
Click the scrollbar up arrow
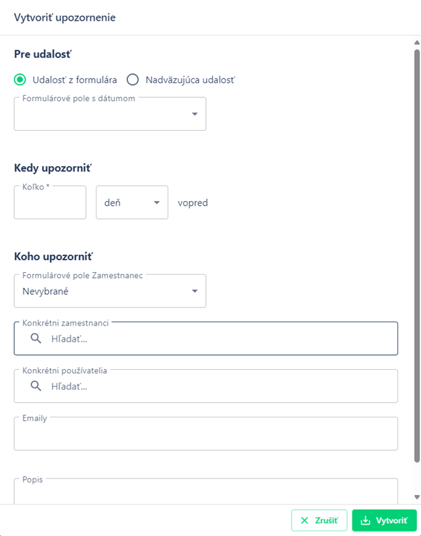[417, 43]
